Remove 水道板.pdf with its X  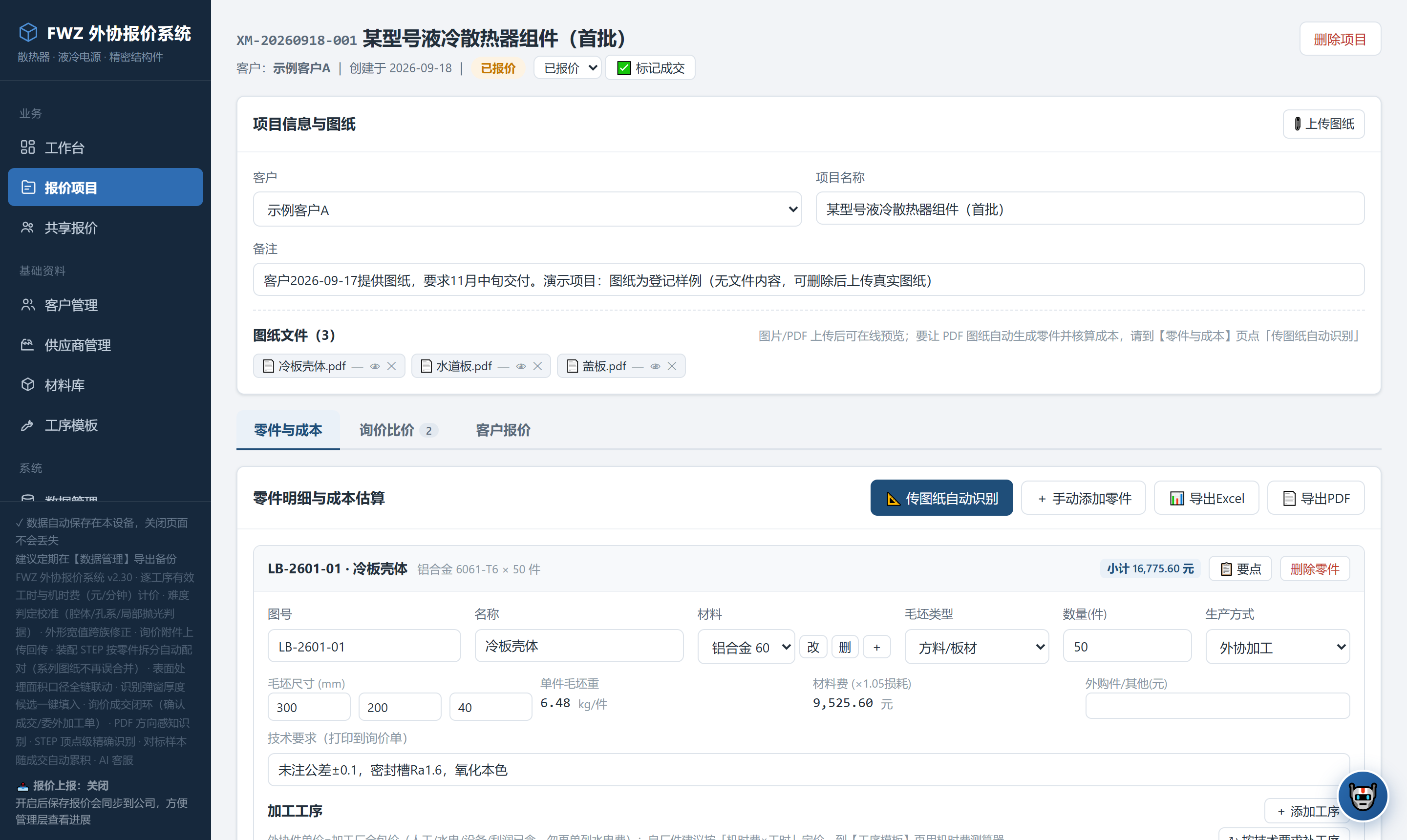(x=537, y=366)
